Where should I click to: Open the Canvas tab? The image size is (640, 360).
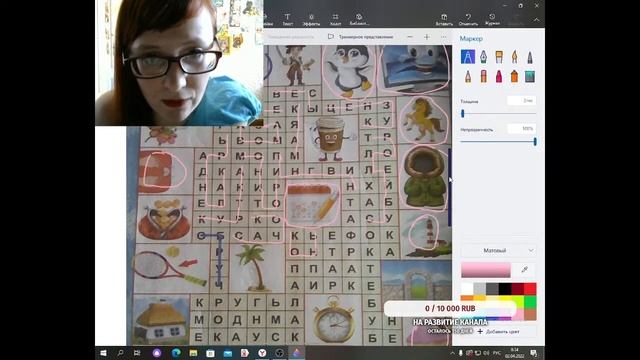[x=335, y=20]
